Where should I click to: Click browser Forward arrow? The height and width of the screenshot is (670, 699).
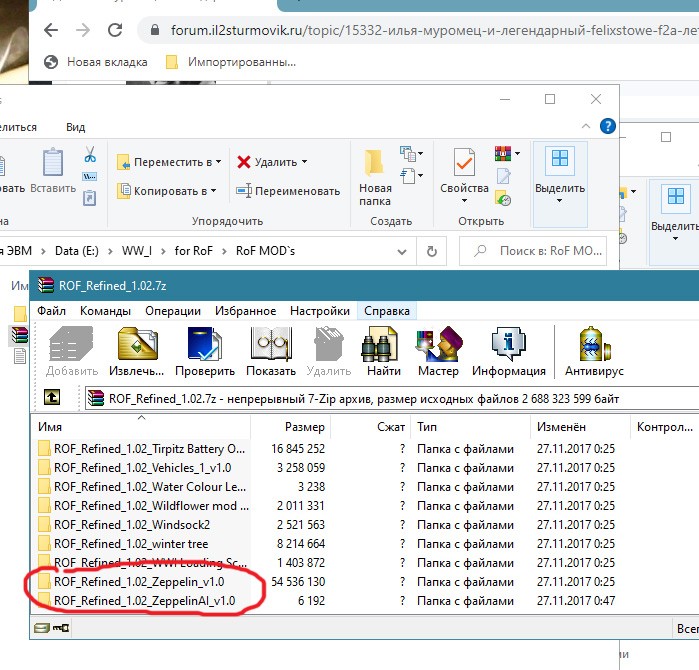coord(83,30)
